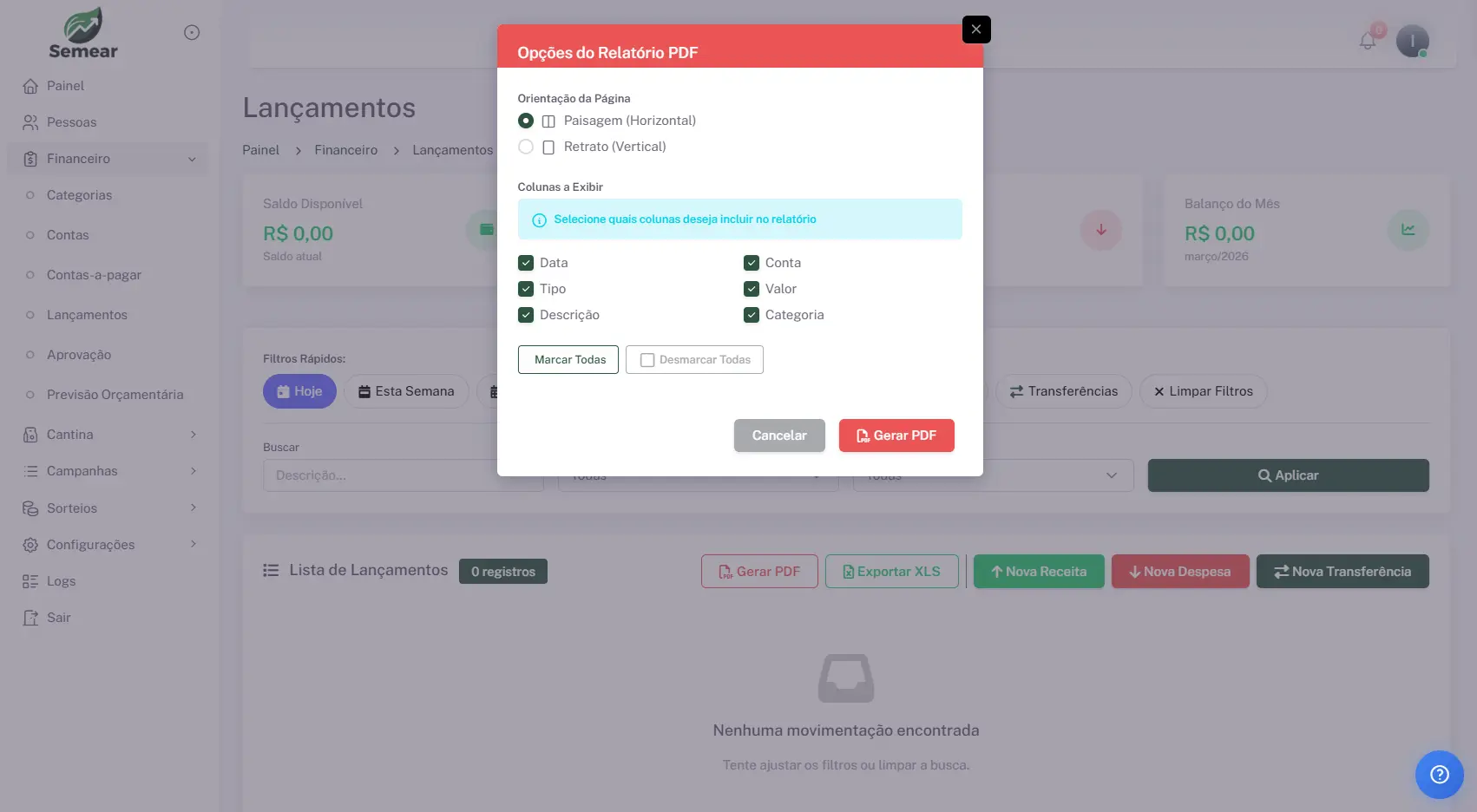Screen dimensions: 1477x812
Task: Close the Opções do Relatório PDF dialog
Action: click(975, 29)
